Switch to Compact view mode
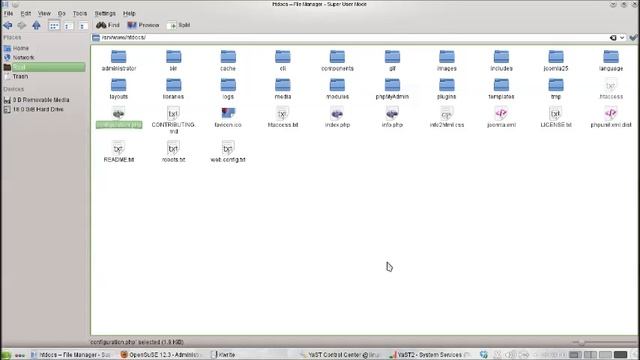Viewport: 640px width, 360px height. click(x=68, y=26)
